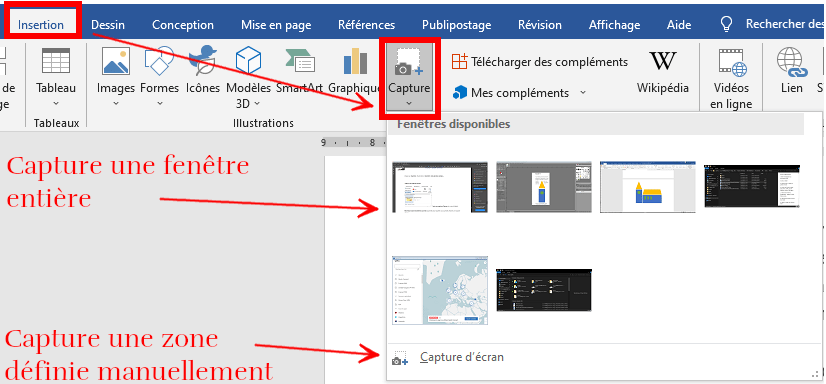The height and width of the screenshot is (384, 826).
Task: Click Télécharger des compléments
Action: [x=540, y=62]
